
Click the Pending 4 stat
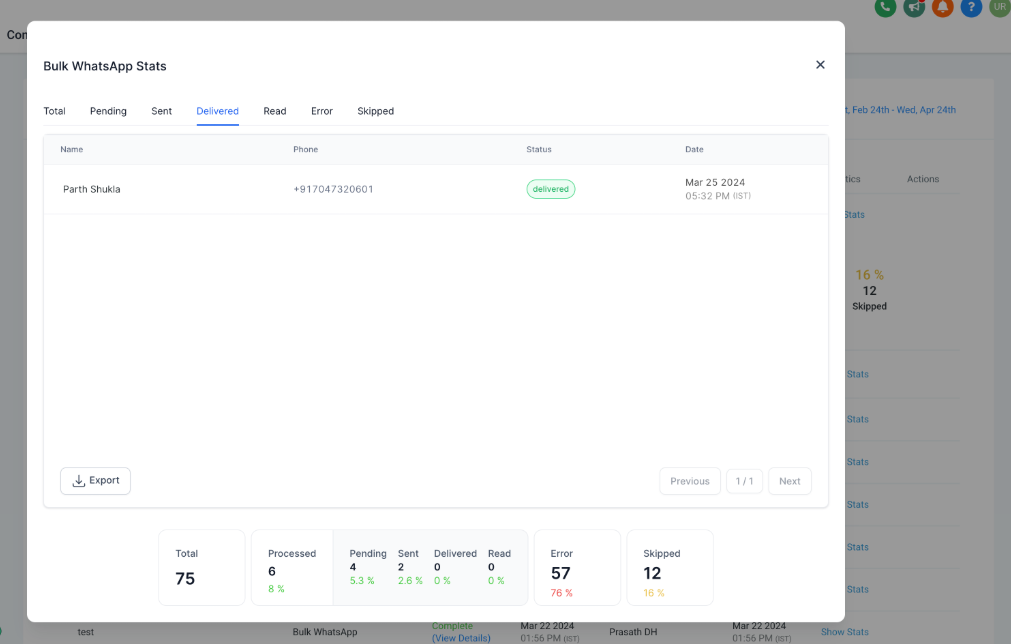(368, 567)
